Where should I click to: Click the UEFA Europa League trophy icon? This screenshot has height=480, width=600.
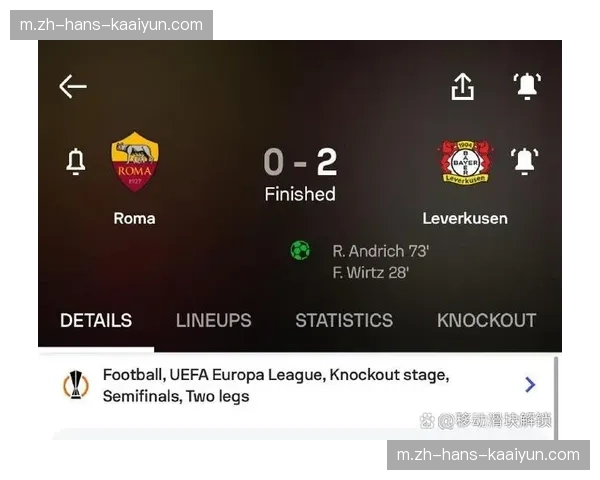click(x=76, y=385)
